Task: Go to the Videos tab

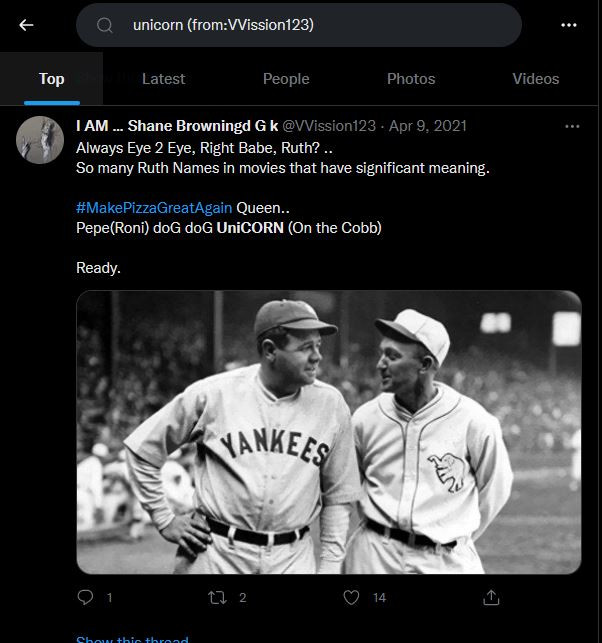Action: point(536,79)
